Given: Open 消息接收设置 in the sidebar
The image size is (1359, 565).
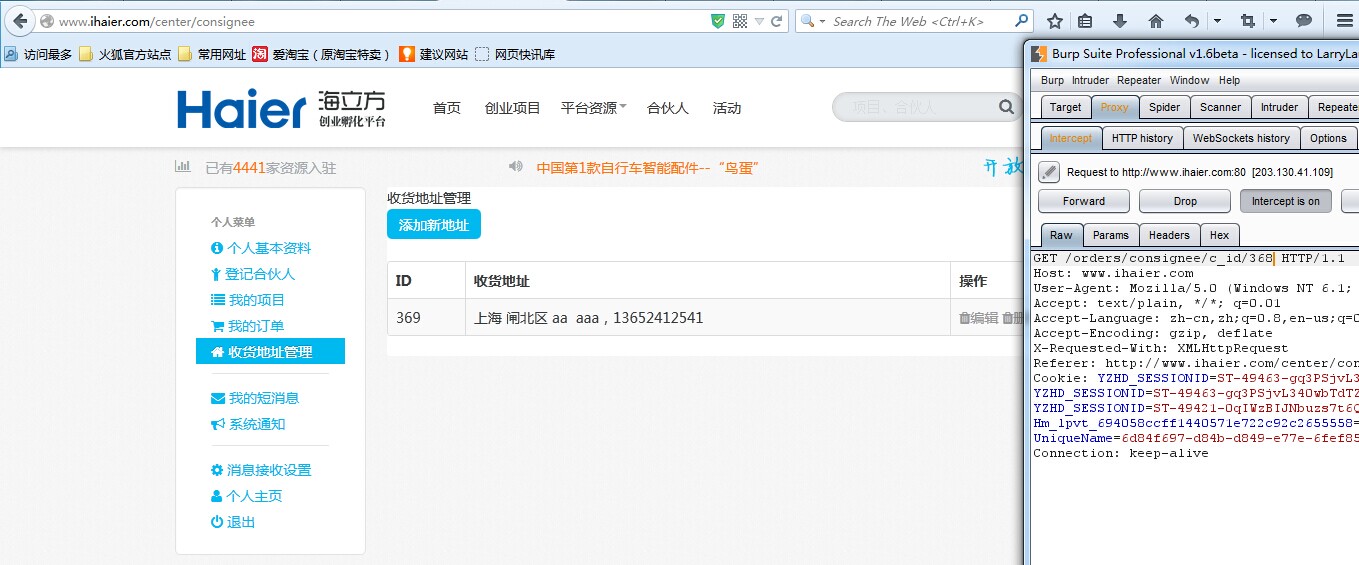Looking at the screenshot, I should click(260, 470).
